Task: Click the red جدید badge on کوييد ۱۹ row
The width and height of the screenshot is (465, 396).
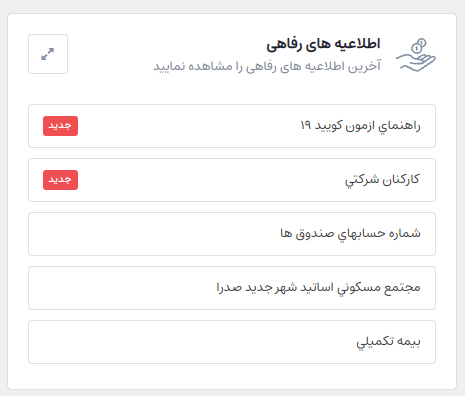Action: coord(60,126)
